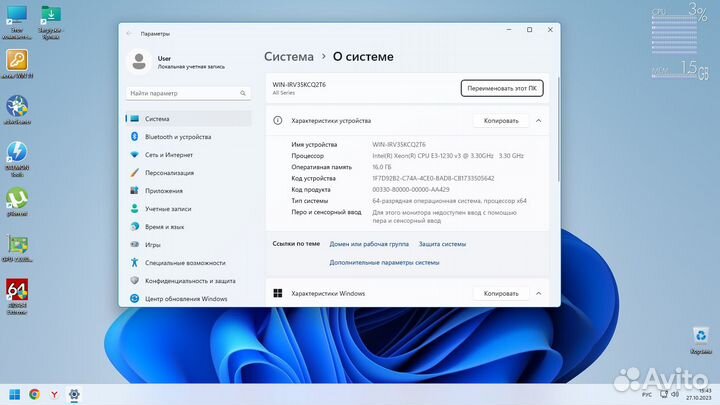The height and width of the screenshot is (405, 720).
Task: Open the Корзина recycle bin icon
Action: click(x=701, y=341)
